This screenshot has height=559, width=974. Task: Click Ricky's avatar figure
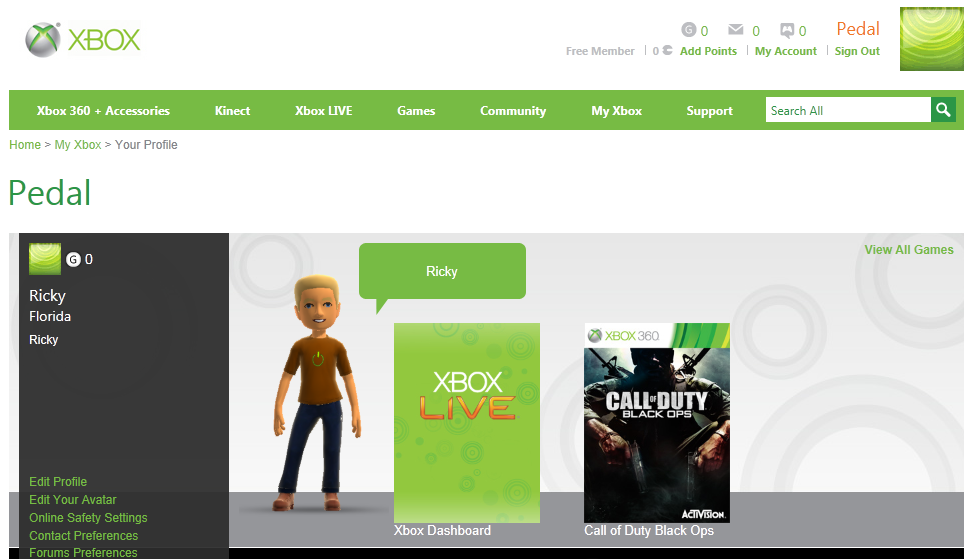click(x=317, y=393)
